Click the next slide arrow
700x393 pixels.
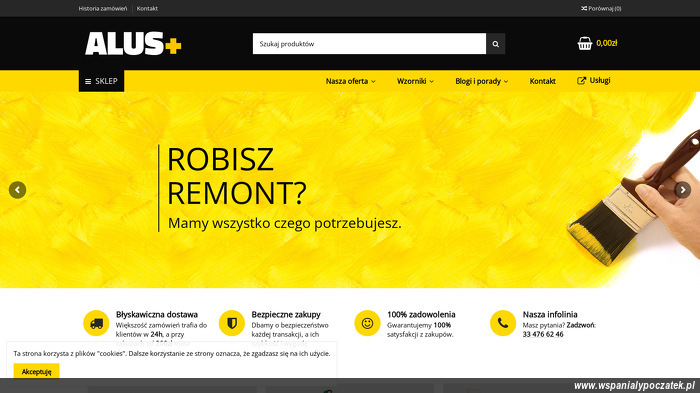(x=683, y=190)
